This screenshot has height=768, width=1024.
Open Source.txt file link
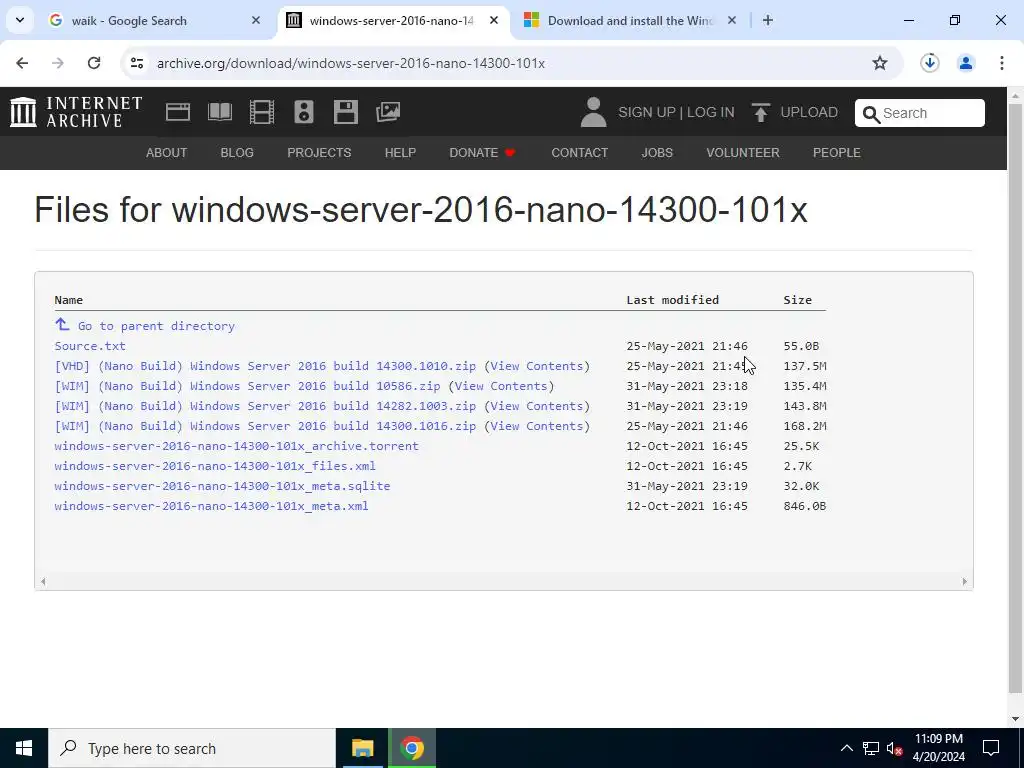point(90,346)
